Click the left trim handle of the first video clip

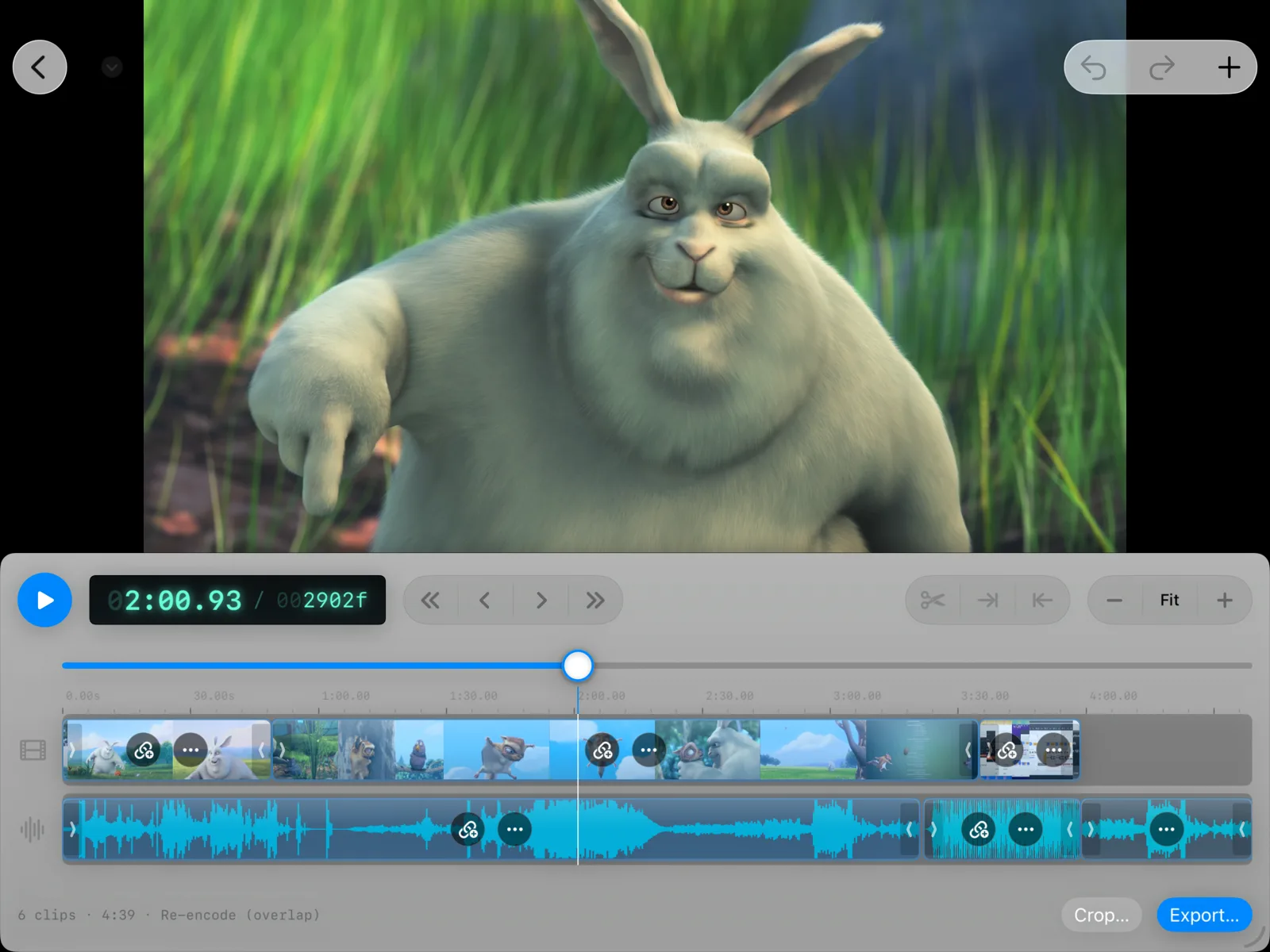pyautogui.click(x=72, y=750)
